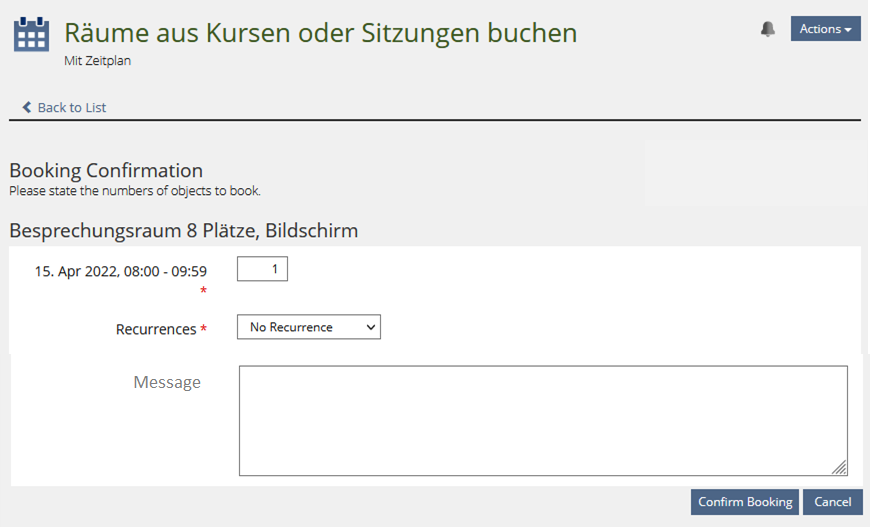
Task: Open the Actions dropdown menu
Action: pos(825,29)
